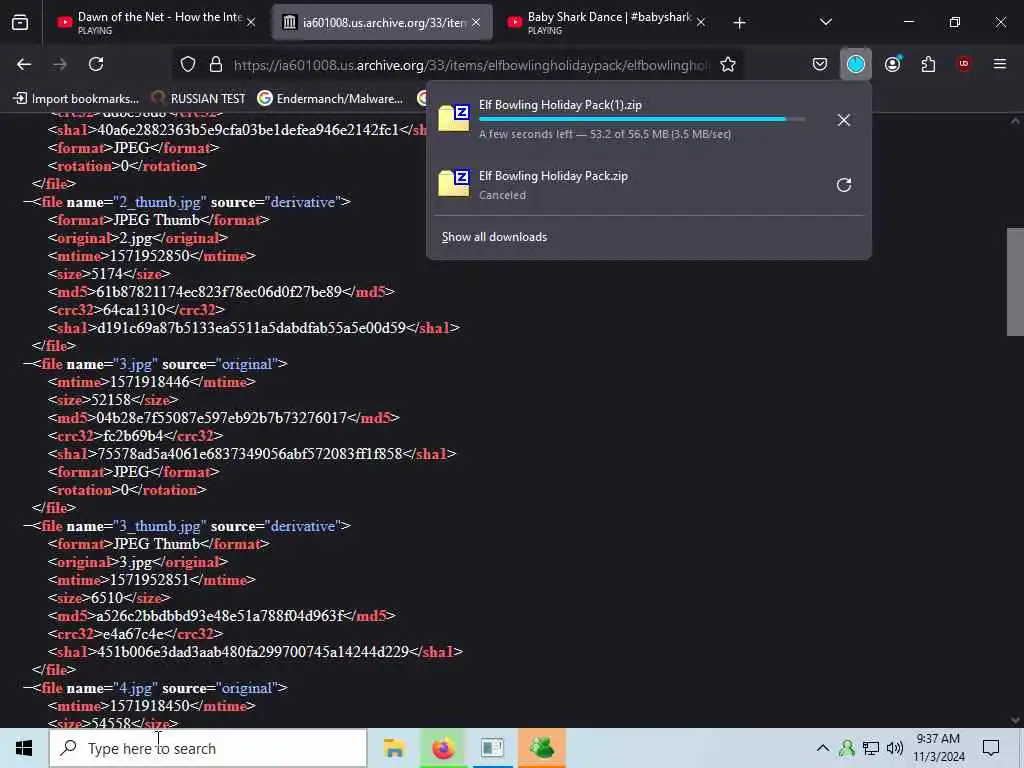Viewport: 1024px width, 768px height.
Task: Close the archive.org tab
Action: pyautogui.click(x=476, y=22)
